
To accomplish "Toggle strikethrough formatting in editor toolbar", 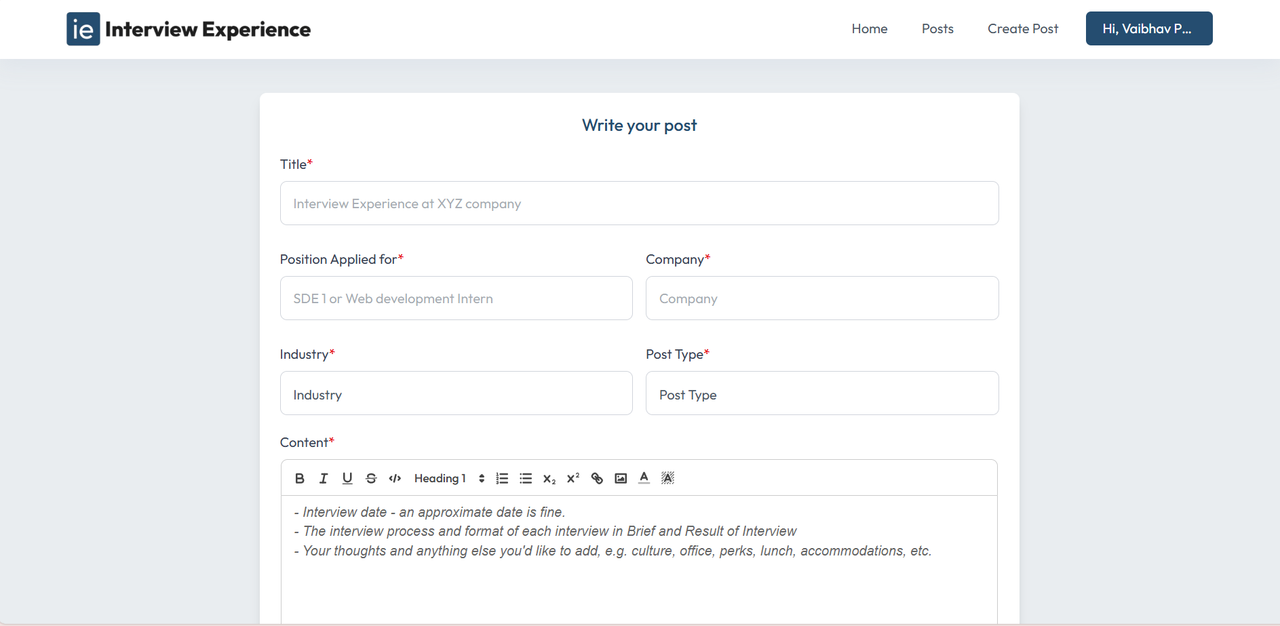I will [x=371, y=478].
